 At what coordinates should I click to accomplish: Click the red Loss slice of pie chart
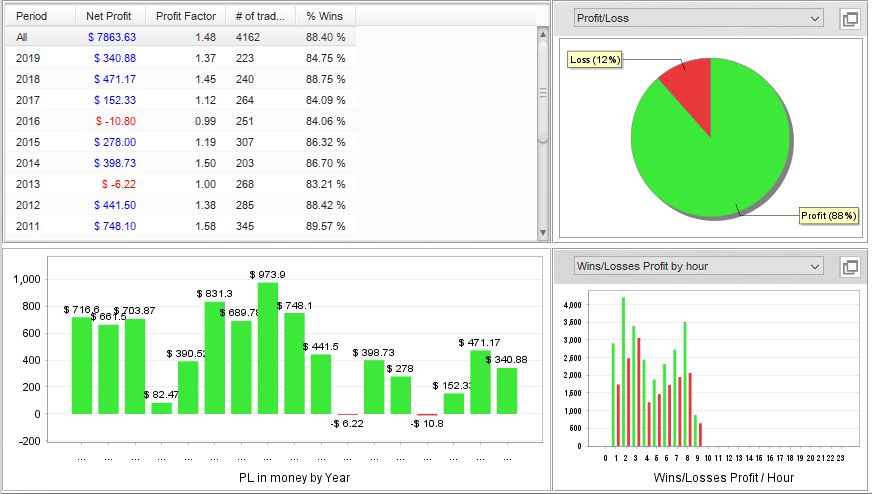coord(694,89)
